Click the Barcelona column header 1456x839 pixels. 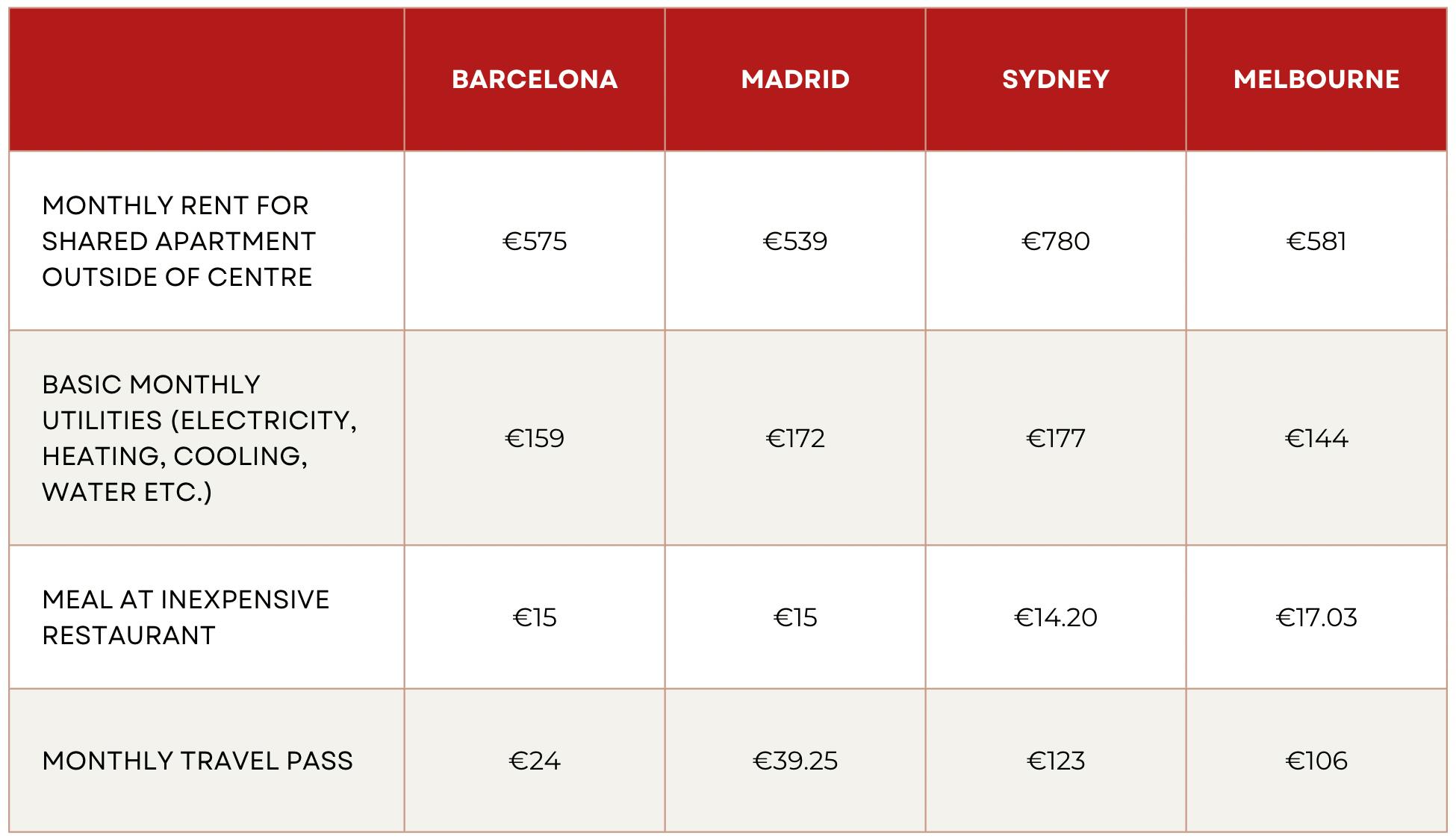click(535, 79)
